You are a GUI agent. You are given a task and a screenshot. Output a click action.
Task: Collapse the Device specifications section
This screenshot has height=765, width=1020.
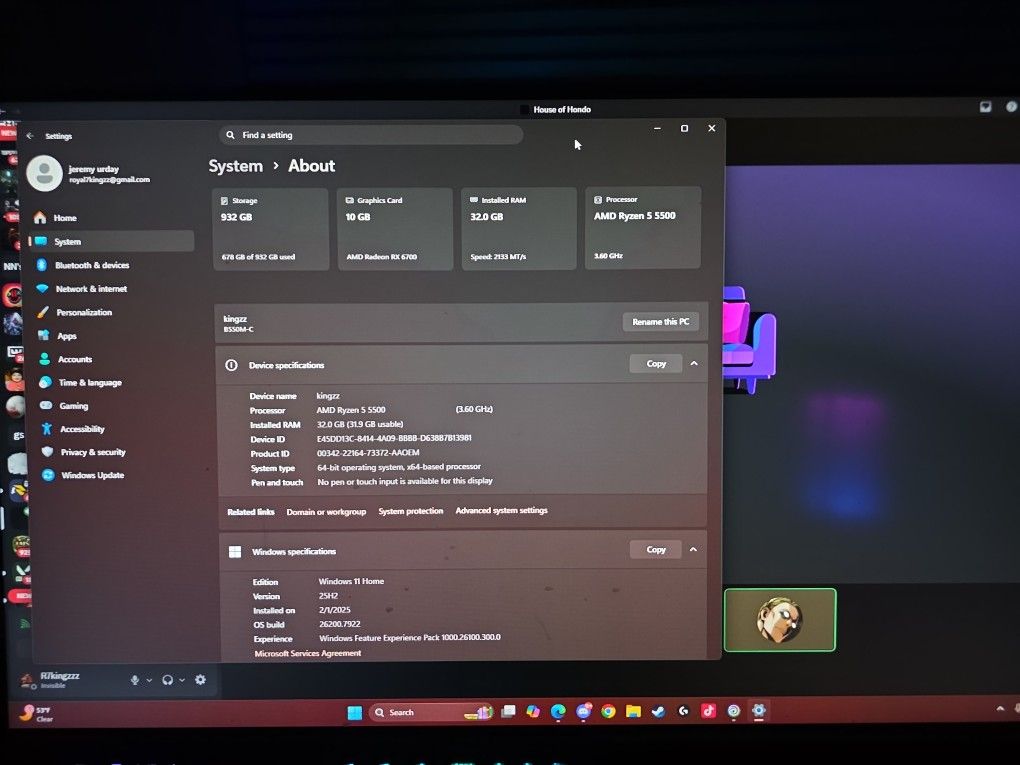[x=694, y=364]
